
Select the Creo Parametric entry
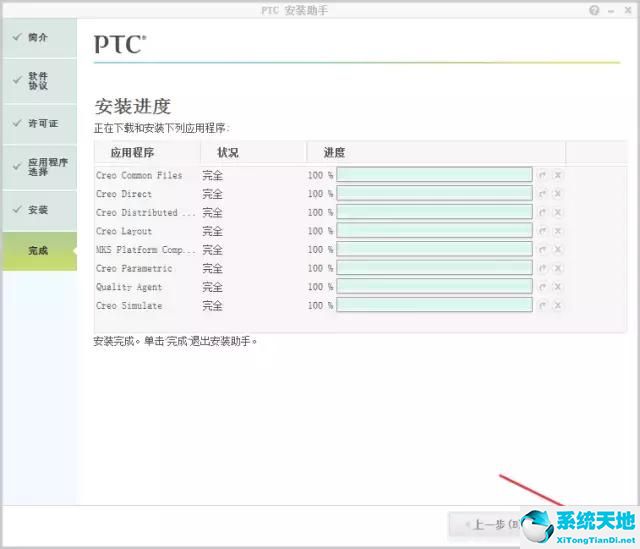[x=134, y=268]
